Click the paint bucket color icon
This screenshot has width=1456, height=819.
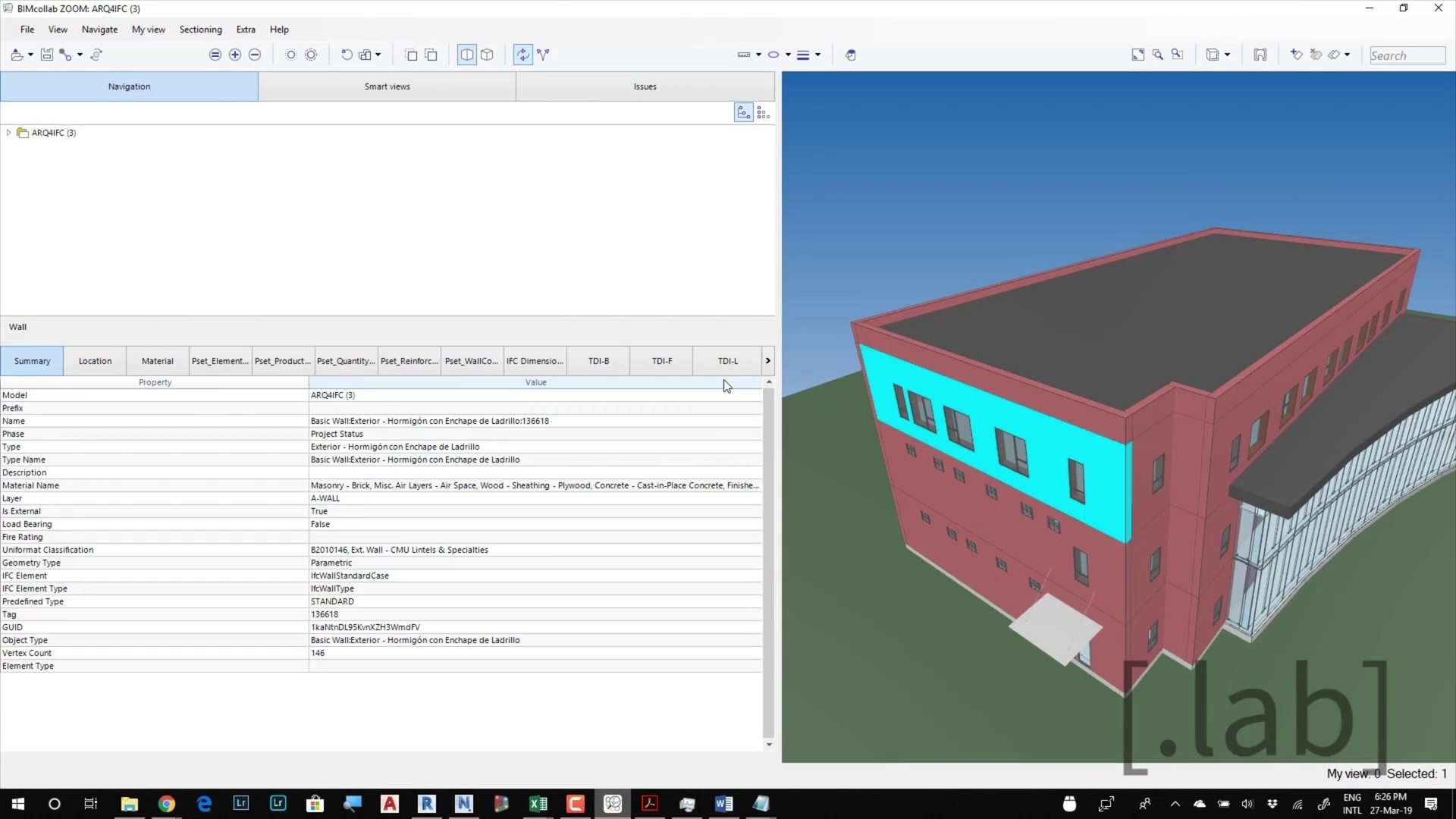[851, 55]
